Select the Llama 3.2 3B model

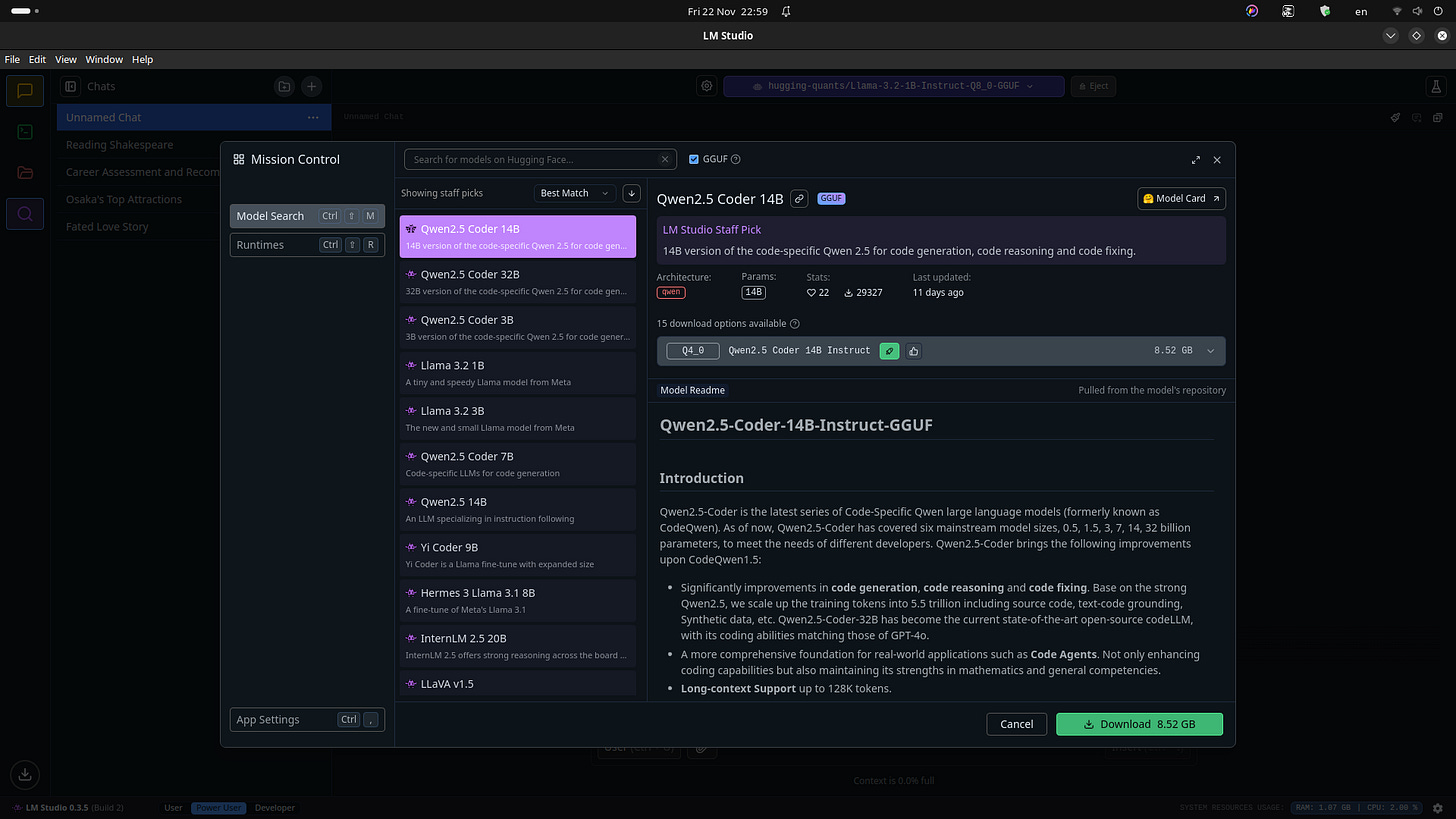[517, 419]
